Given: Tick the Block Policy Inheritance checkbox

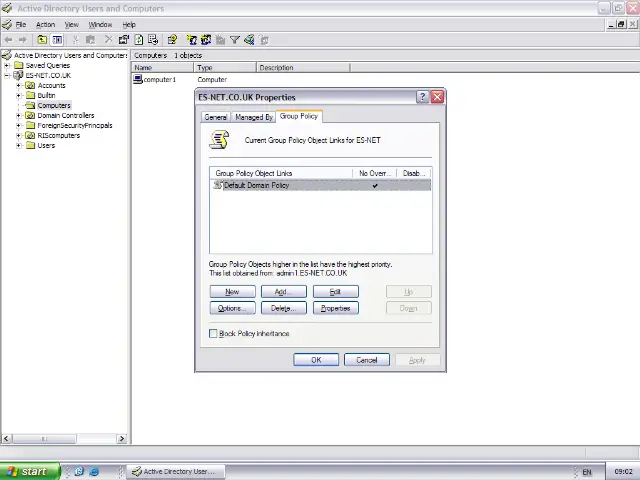Looking at the screenshot, I should [x=213, y=333].
